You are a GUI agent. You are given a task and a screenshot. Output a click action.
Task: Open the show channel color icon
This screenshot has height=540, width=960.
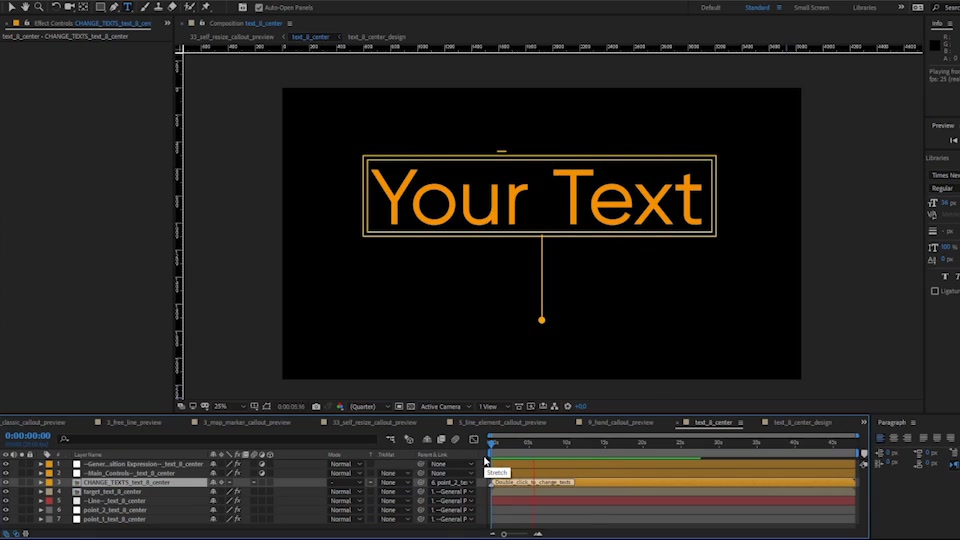pyautogui.click(x=340, y=407)
